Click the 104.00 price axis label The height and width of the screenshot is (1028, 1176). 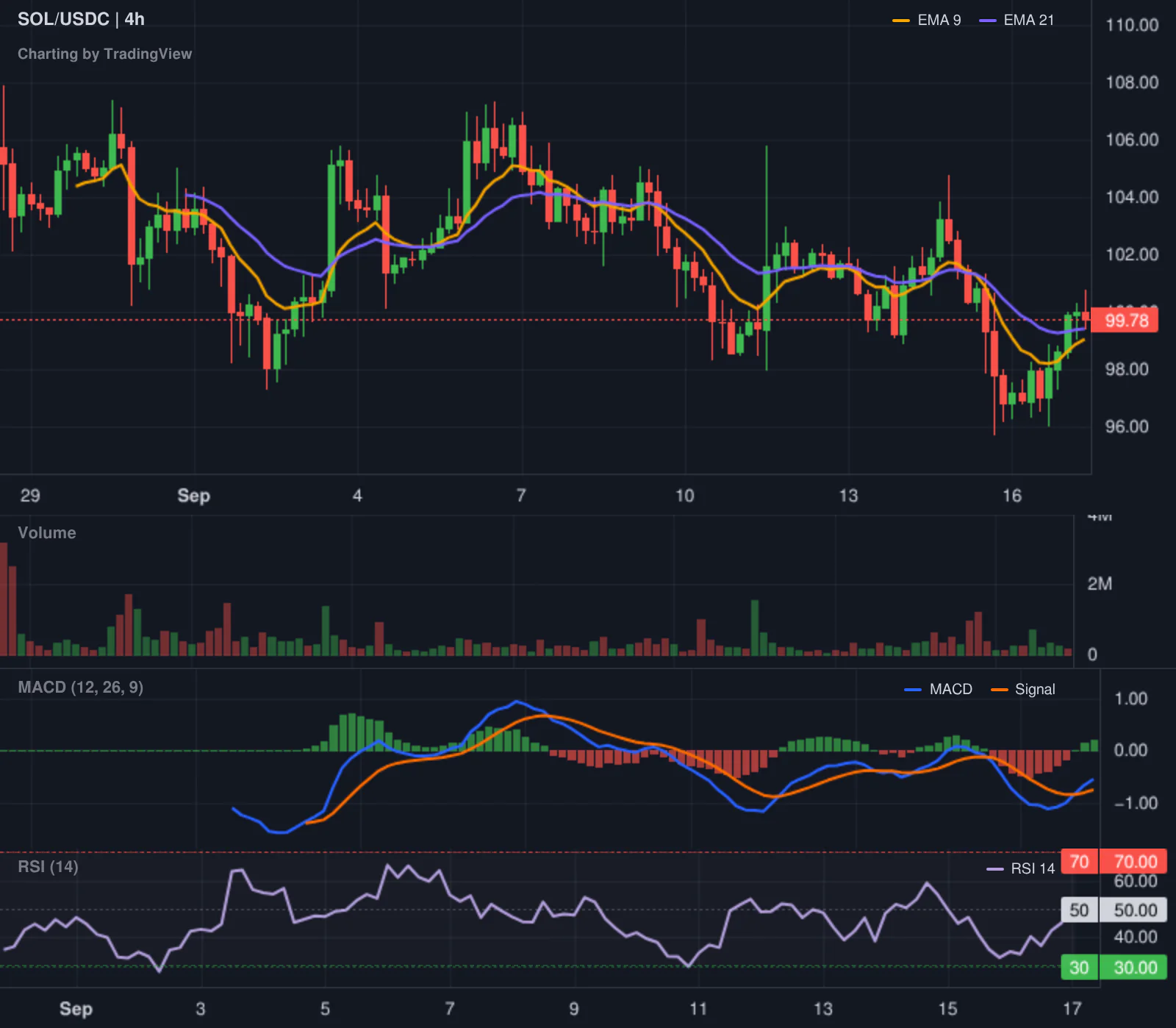[x=1132, y=197]
